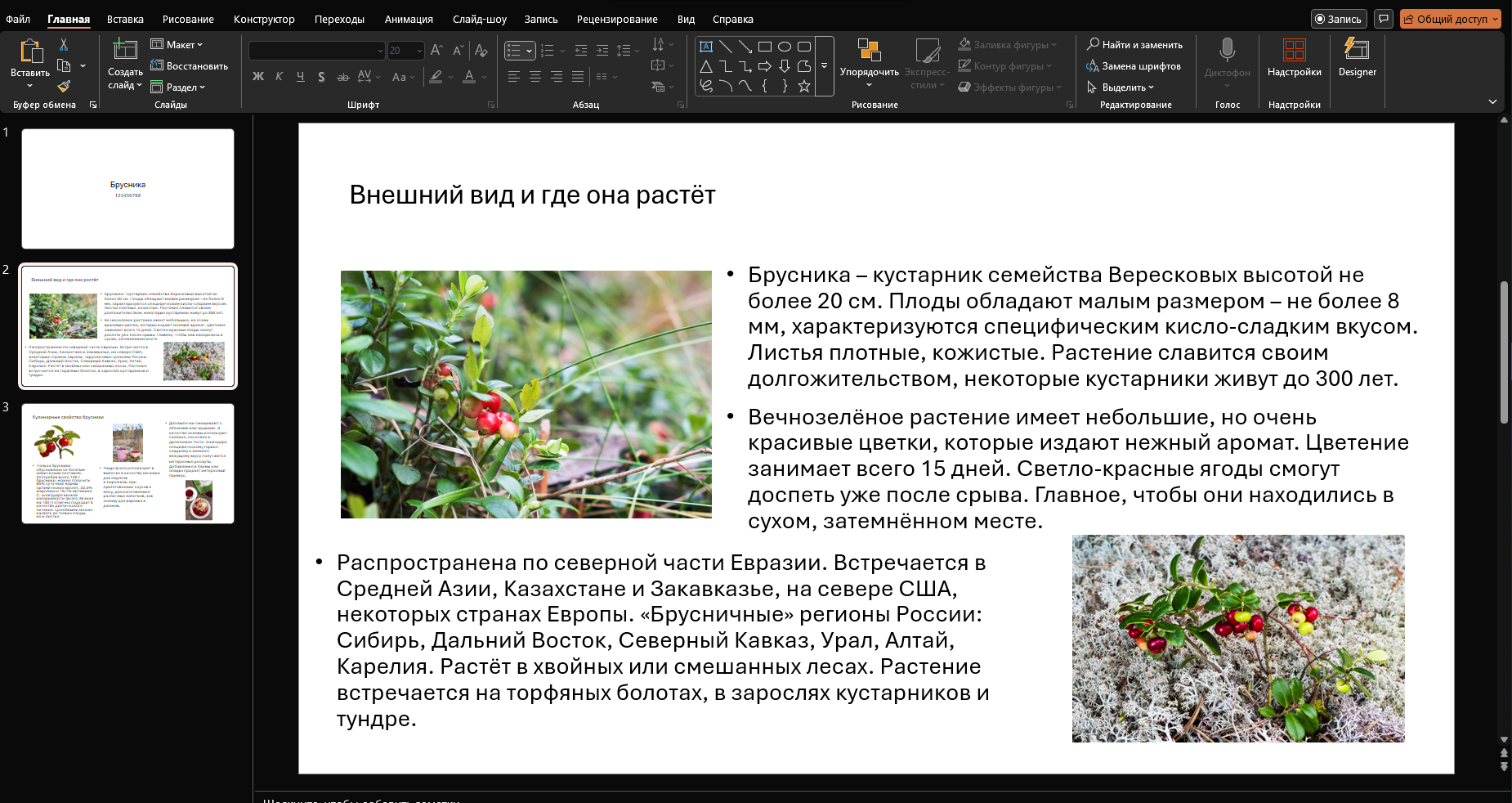This screenshot has height=803, width=1512.
Task: Click Найти и заменить
Action: coord(1134,44)
